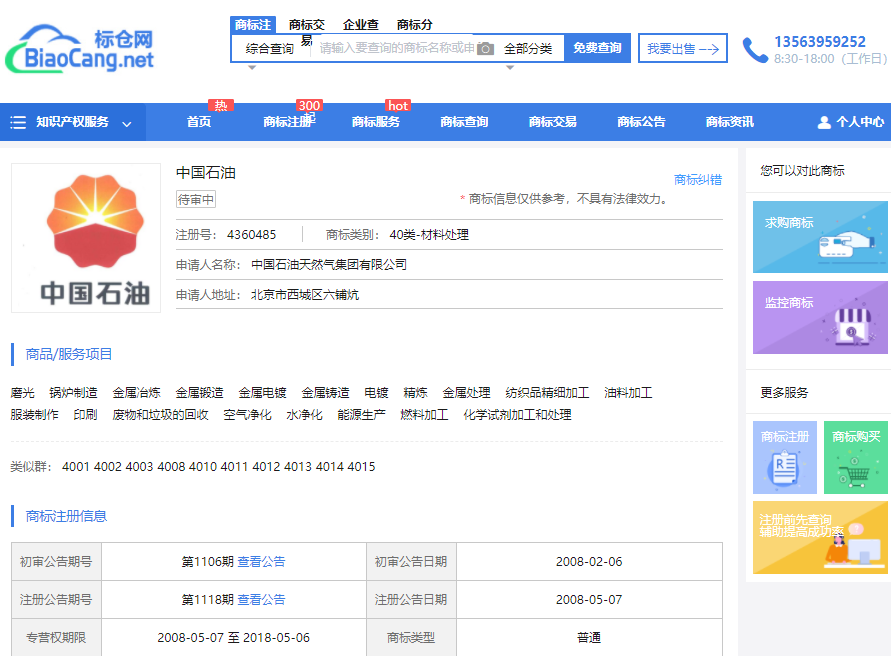Click the registration number 4360485
This screenshot has width=891, height=656.
(x=251, y=235)
